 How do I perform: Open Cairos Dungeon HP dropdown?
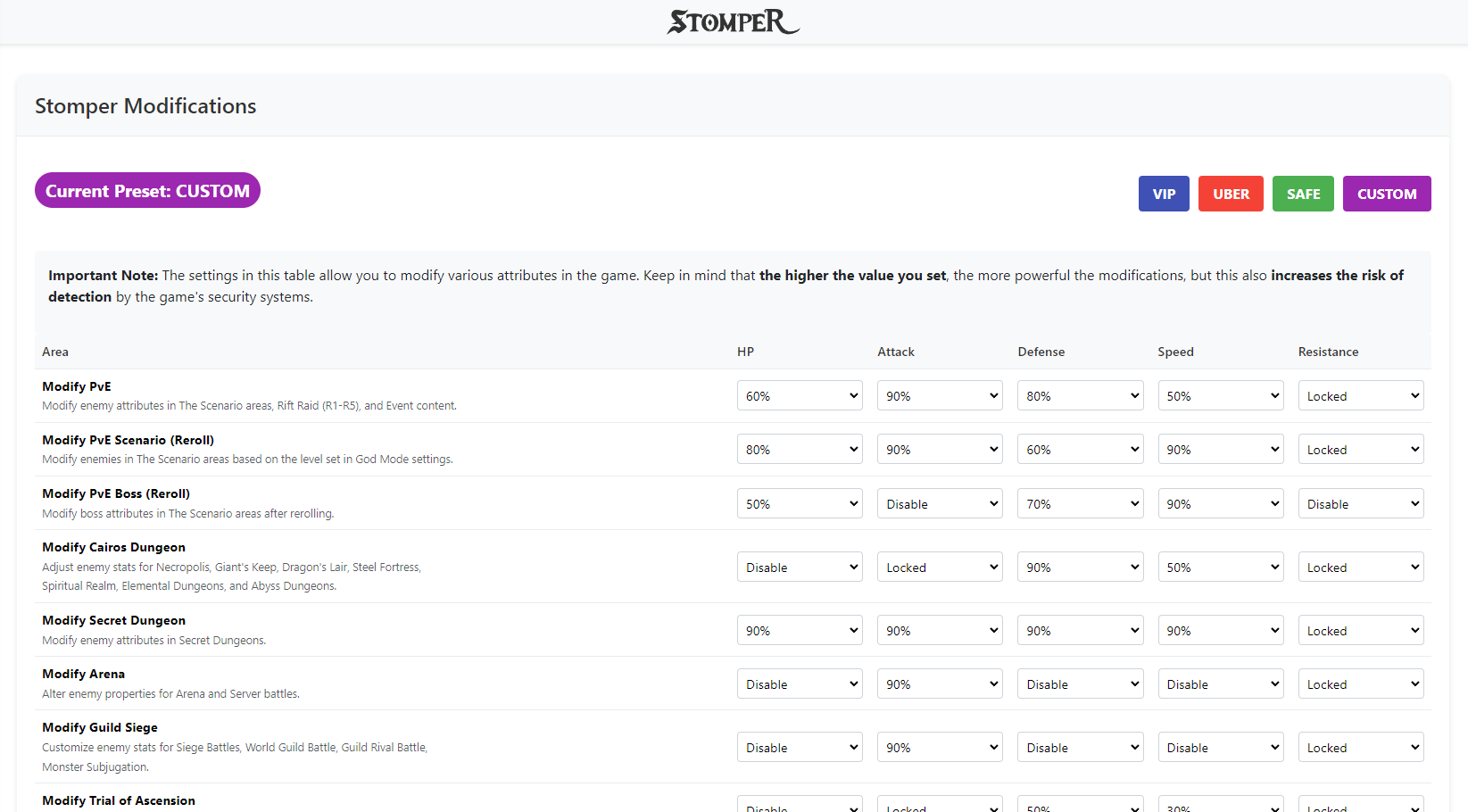coord(800,567)
